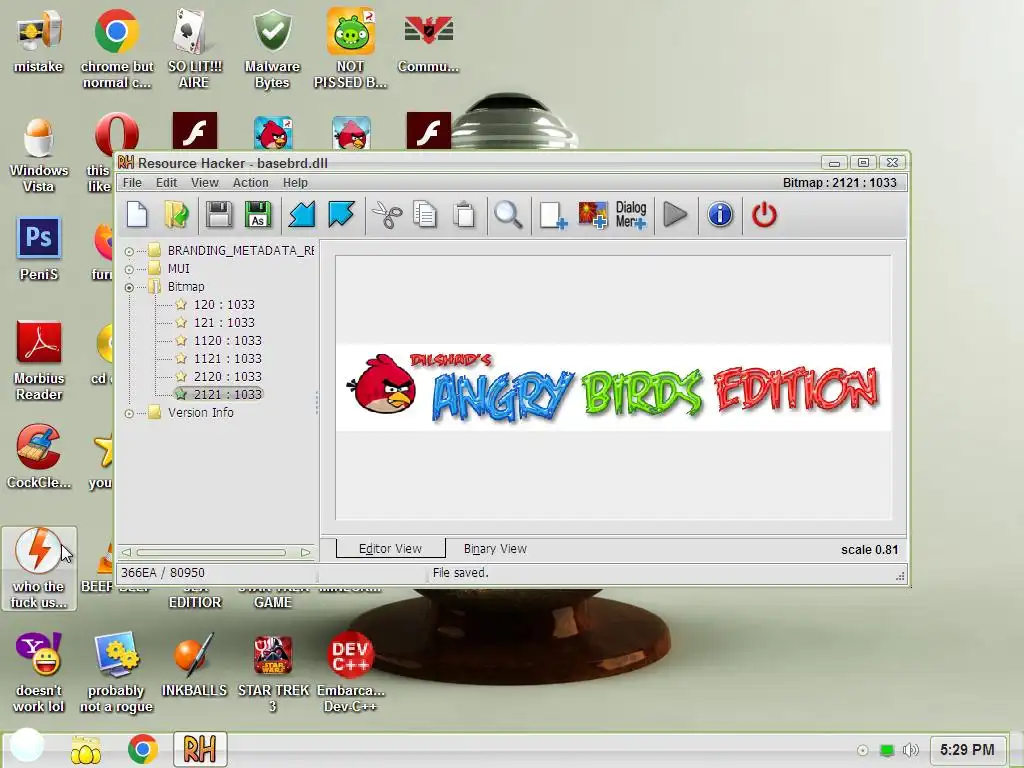Open the 'SO LIT!!! AIRE' cards shortcut
1024x768 pixels.
(x=194, y=49)
